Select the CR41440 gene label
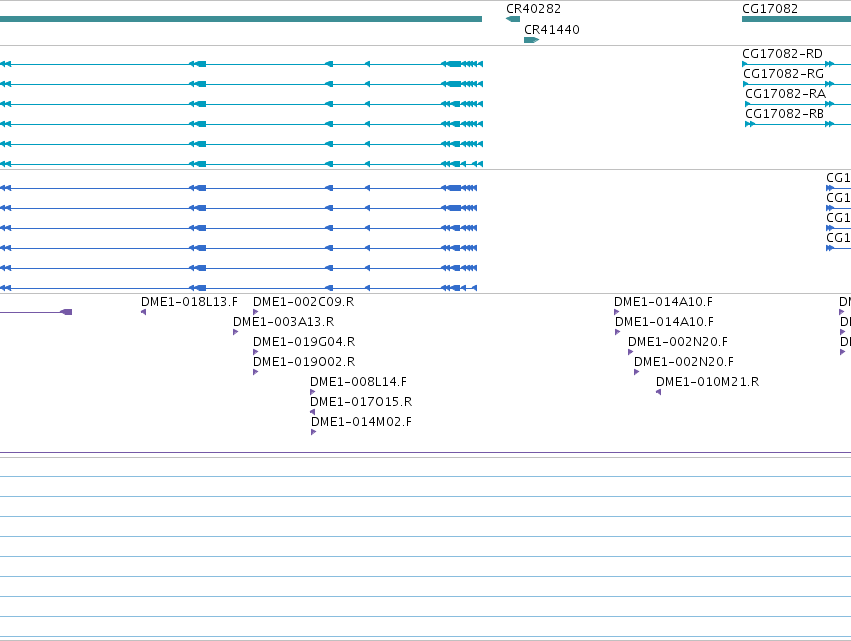851x641 pixels. click(x=551, y=30)
